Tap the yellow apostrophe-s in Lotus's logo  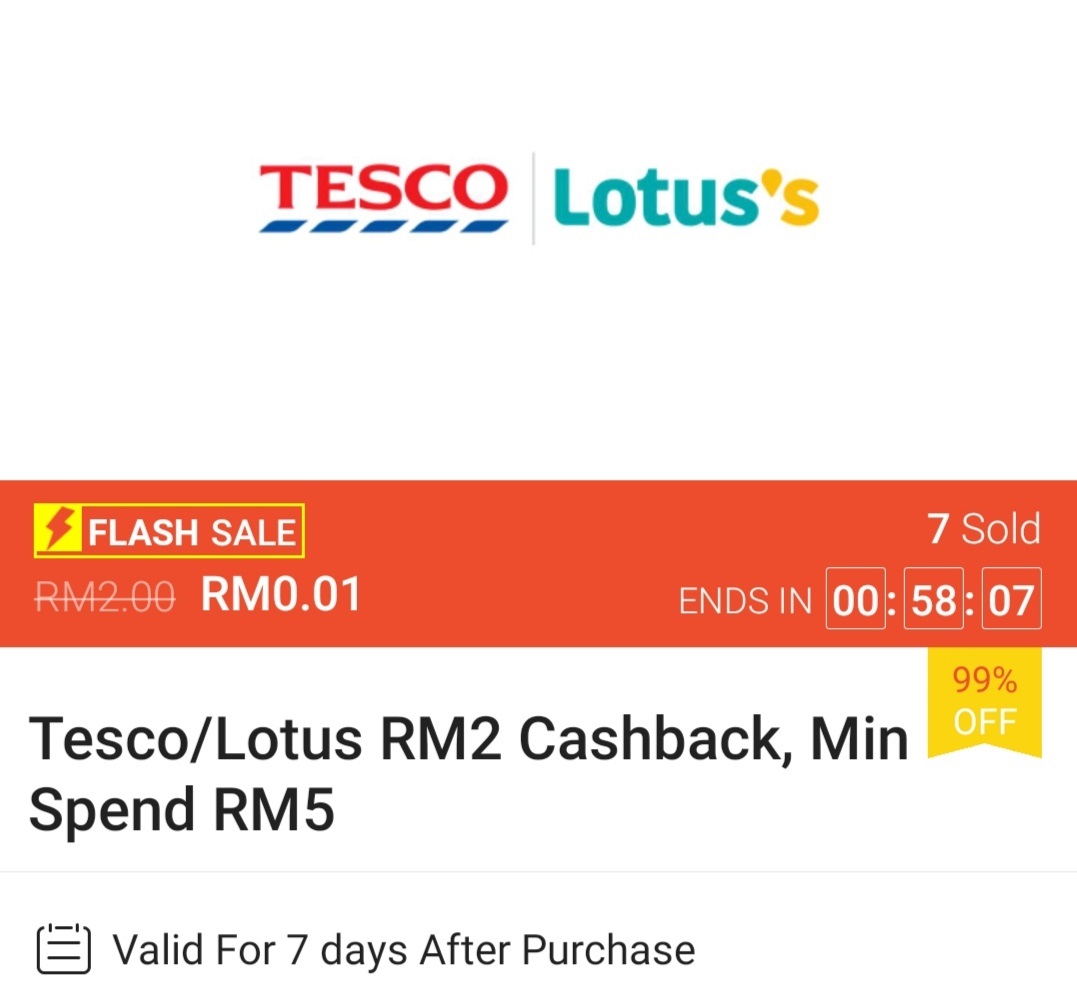[x=791, y=197]
